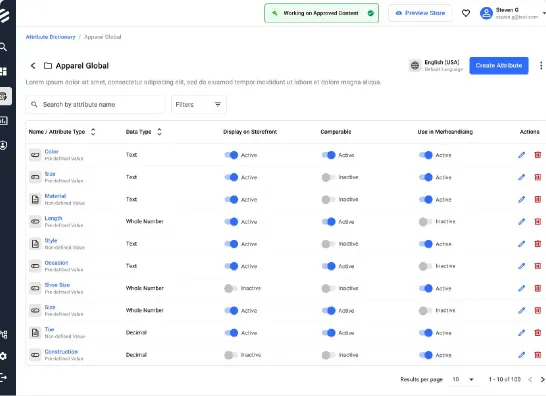This screenshot has height=396, width=546.
Task: Sort by Name / Attribute Type column
Action: pos(93,132)
